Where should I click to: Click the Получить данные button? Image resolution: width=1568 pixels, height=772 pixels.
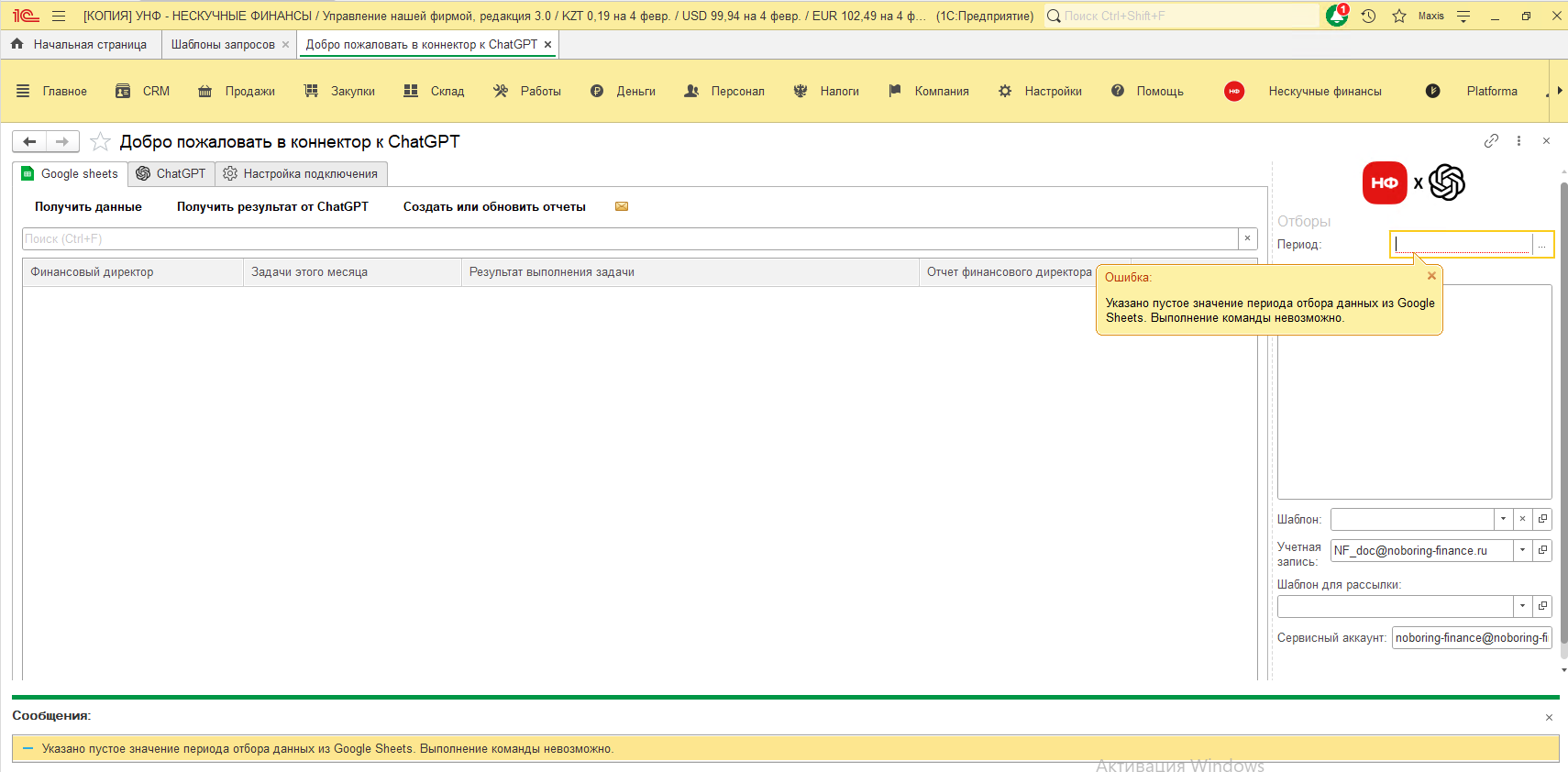tap(88, 206)
